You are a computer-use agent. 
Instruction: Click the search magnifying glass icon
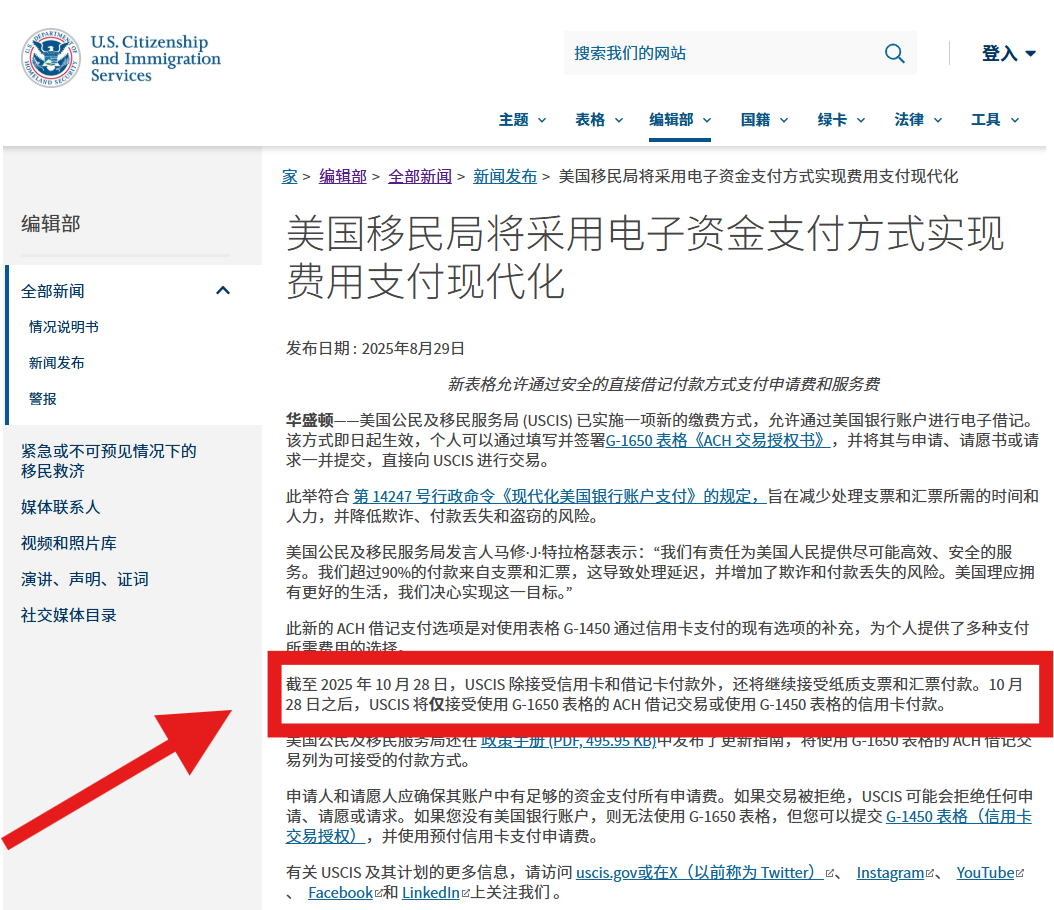pos(893,53)
